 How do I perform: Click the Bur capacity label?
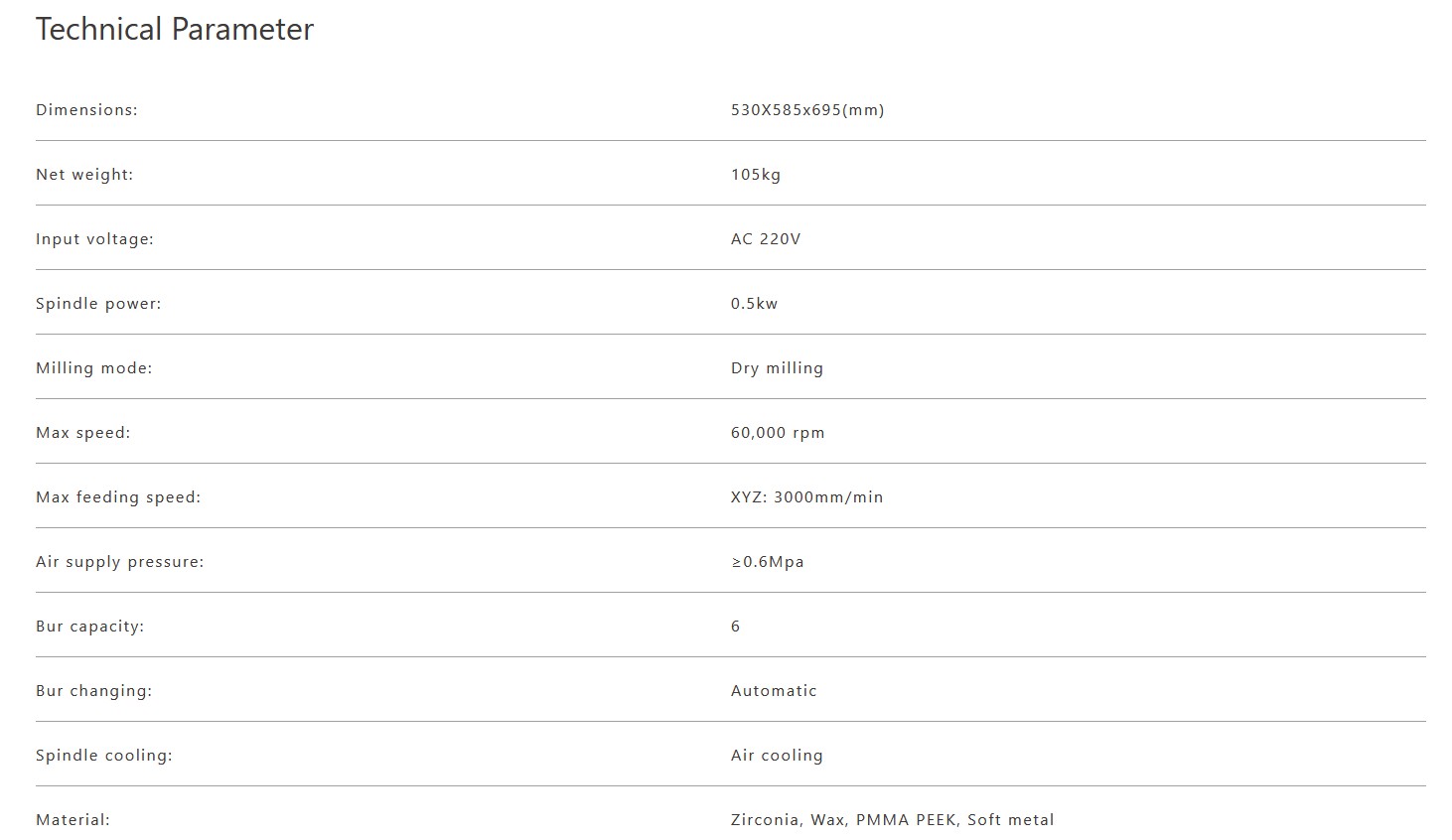coord(89,627)
